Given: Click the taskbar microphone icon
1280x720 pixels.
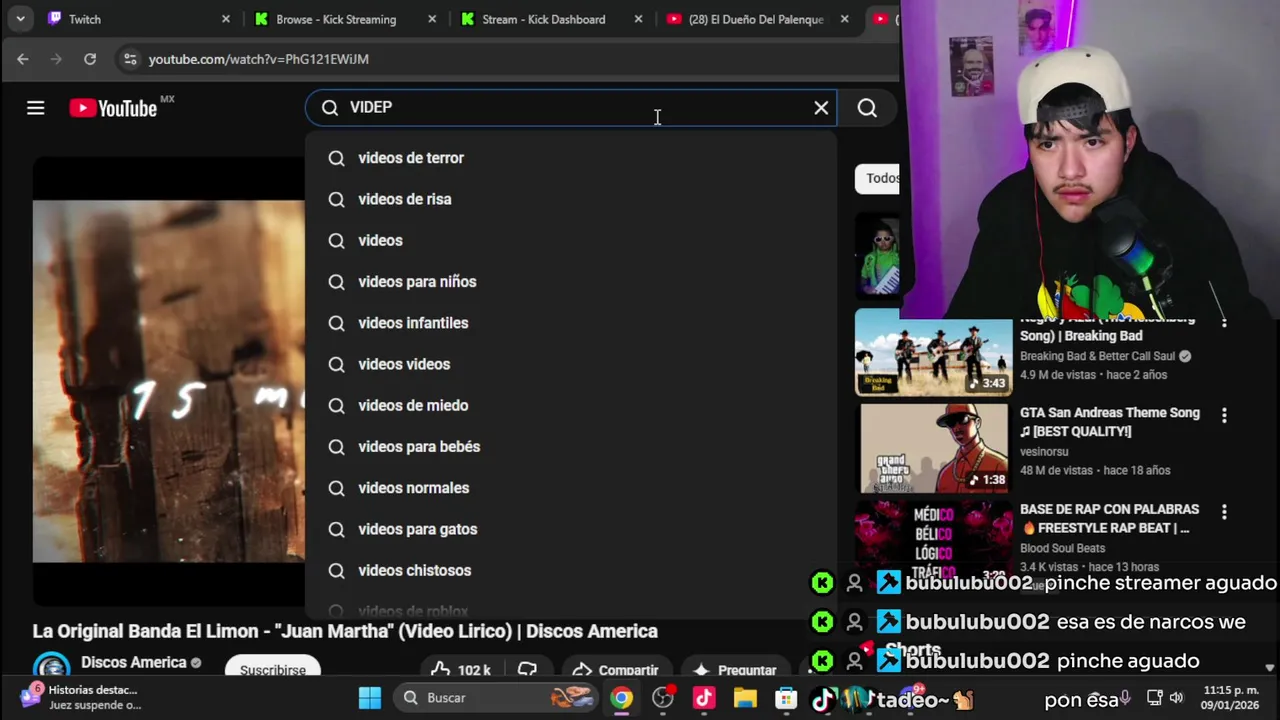Looking at the screenshot, I should click(1125, 698).
